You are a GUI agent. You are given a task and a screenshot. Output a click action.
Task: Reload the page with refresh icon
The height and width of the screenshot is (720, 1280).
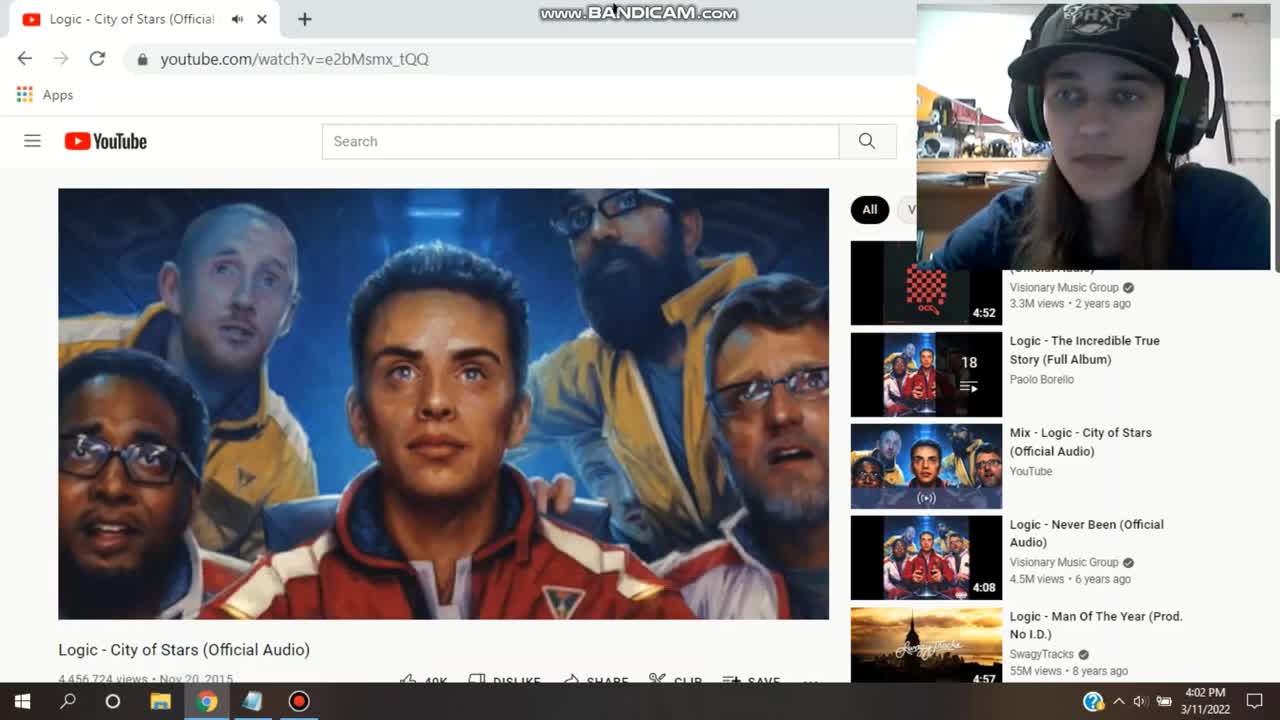pos(97,59)
